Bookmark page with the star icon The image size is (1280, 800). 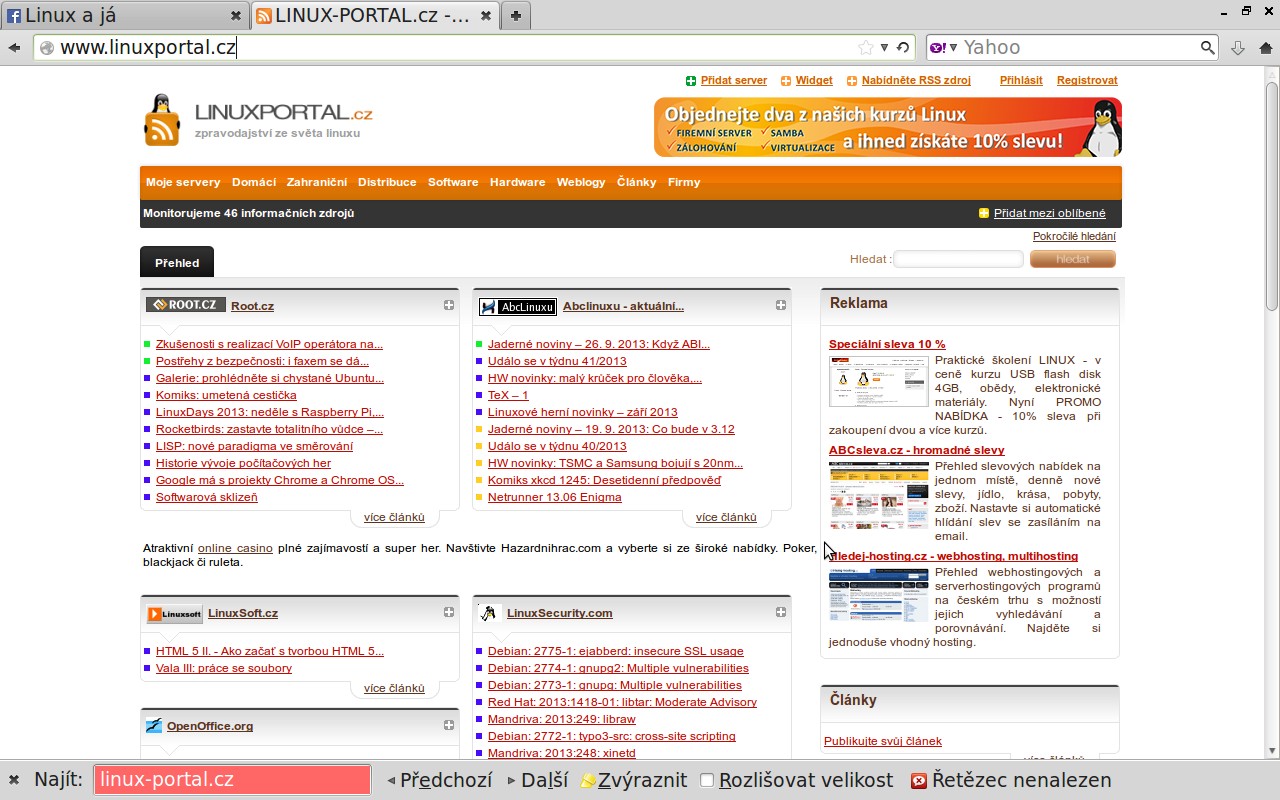(x=866, y=47)
